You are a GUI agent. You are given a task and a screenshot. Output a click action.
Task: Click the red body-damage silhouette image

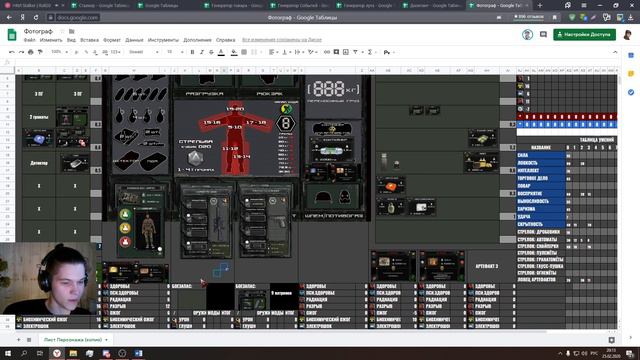pyautogui.click(x=236, y=138)
